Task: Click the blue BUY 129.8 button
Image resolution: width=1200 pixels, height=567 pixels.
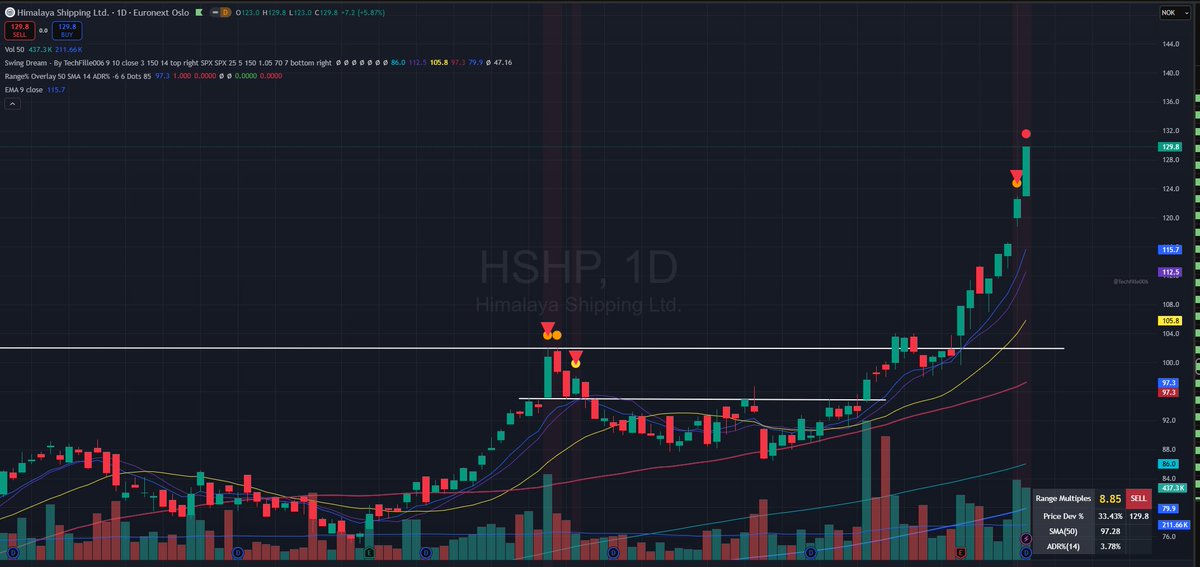Action: pyautogui.click(x=67, y=32)
